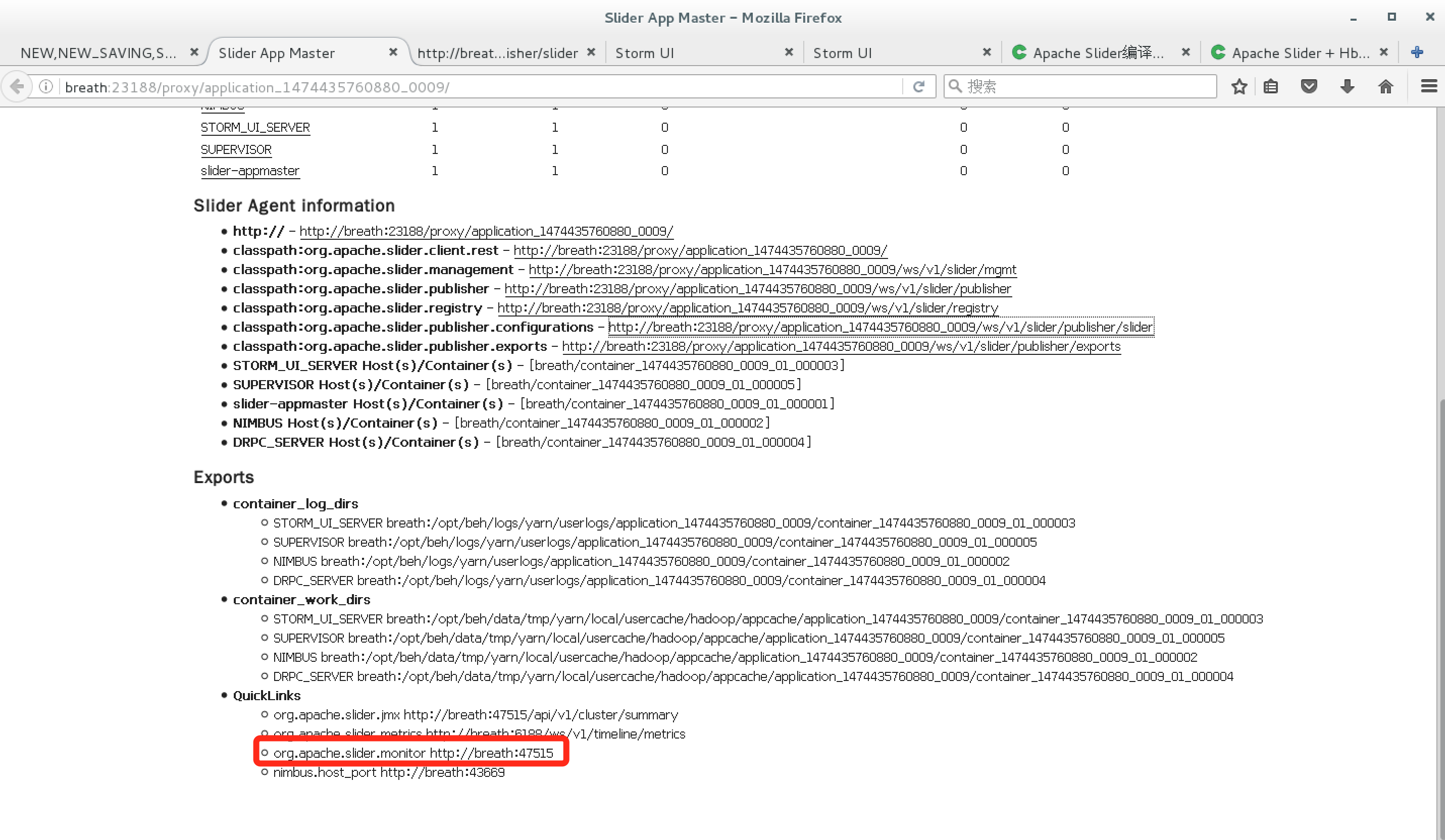
Task: Open the slider-appmaster component link
Action: point(250,171)
